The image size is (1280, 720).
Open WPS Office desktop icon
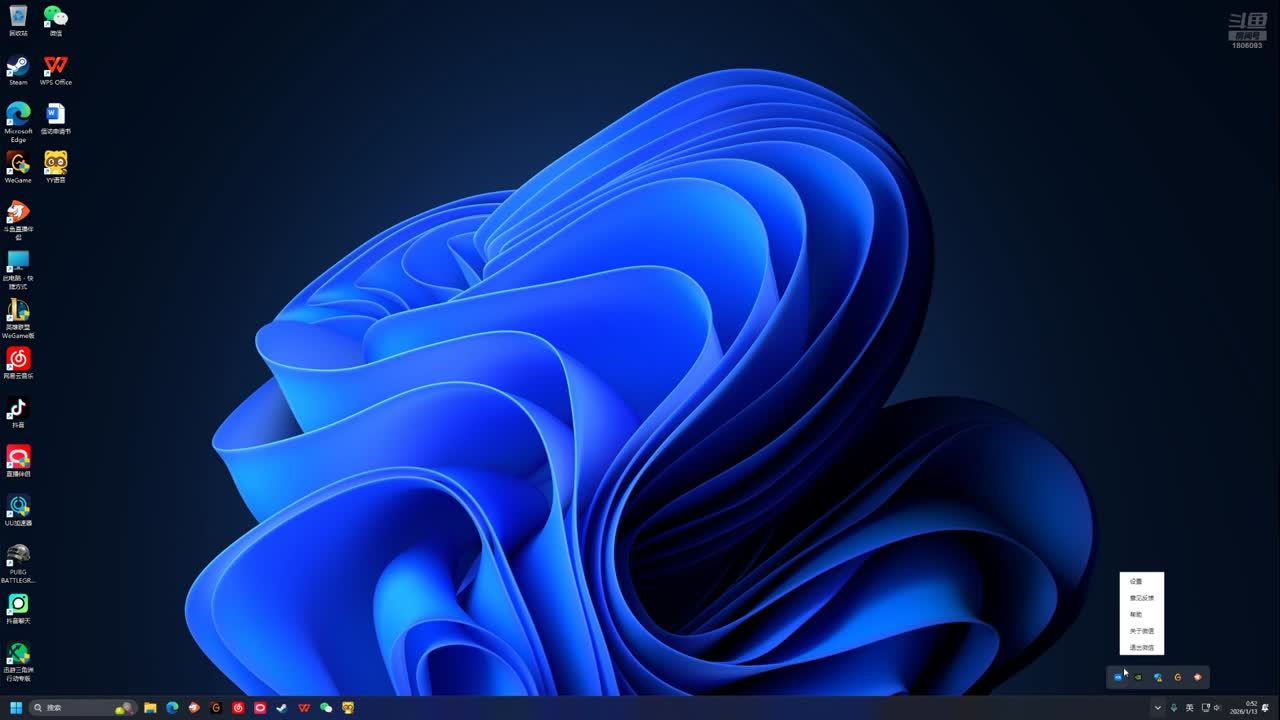point(56,68)
